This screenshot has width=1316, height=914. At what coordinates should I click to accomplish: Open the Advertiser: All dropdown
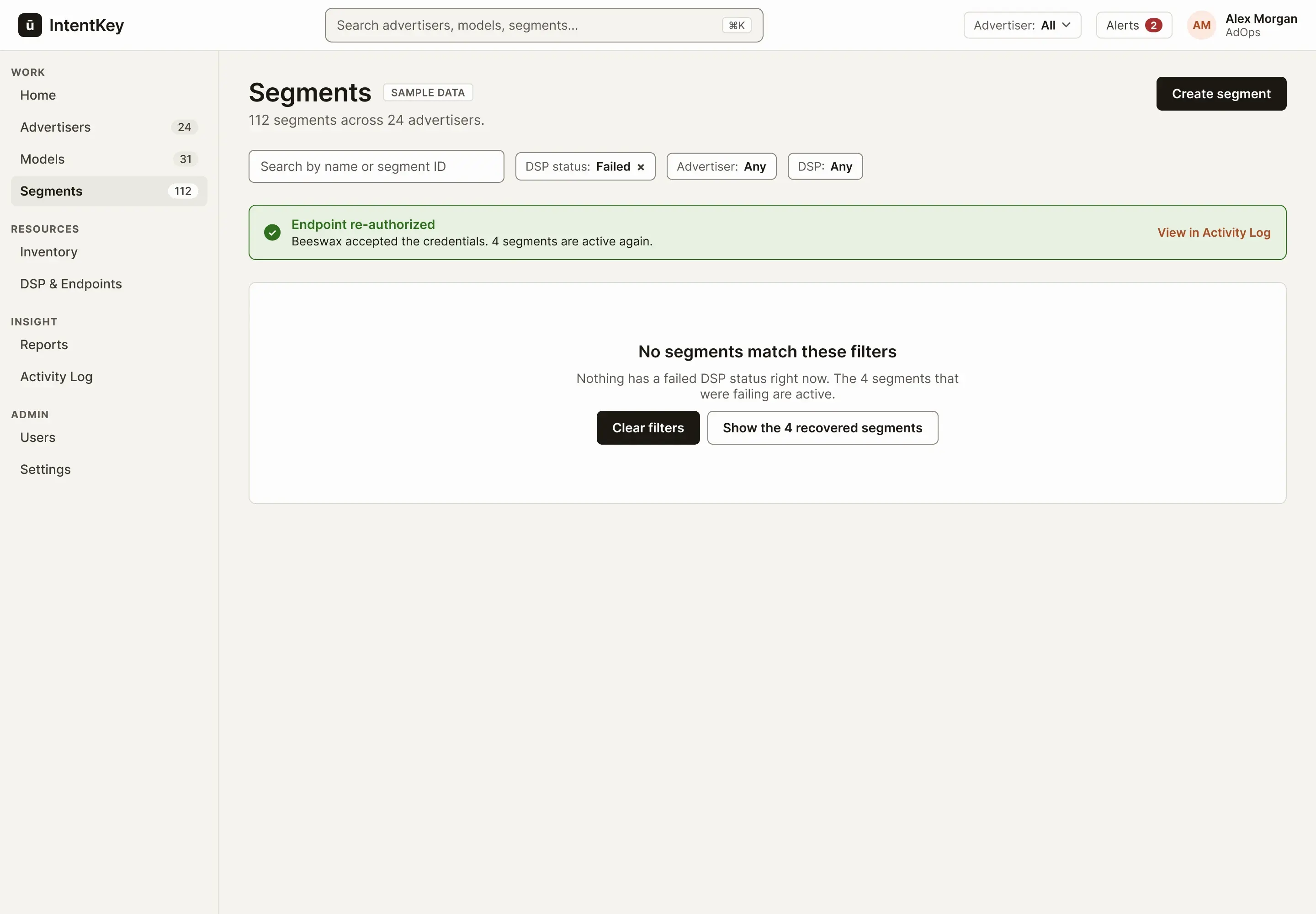point(1022,25)
